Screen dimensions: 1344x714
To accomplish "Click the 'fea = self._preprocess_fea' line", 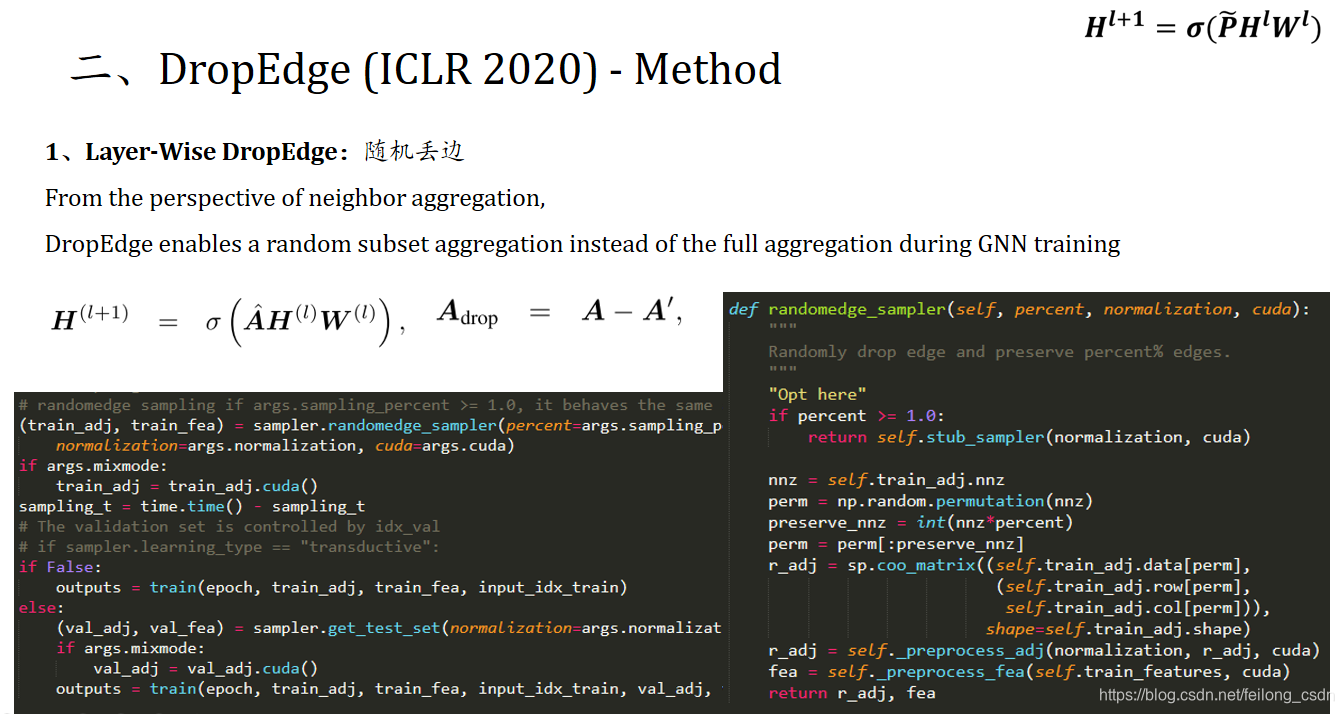I will 1029,672.
